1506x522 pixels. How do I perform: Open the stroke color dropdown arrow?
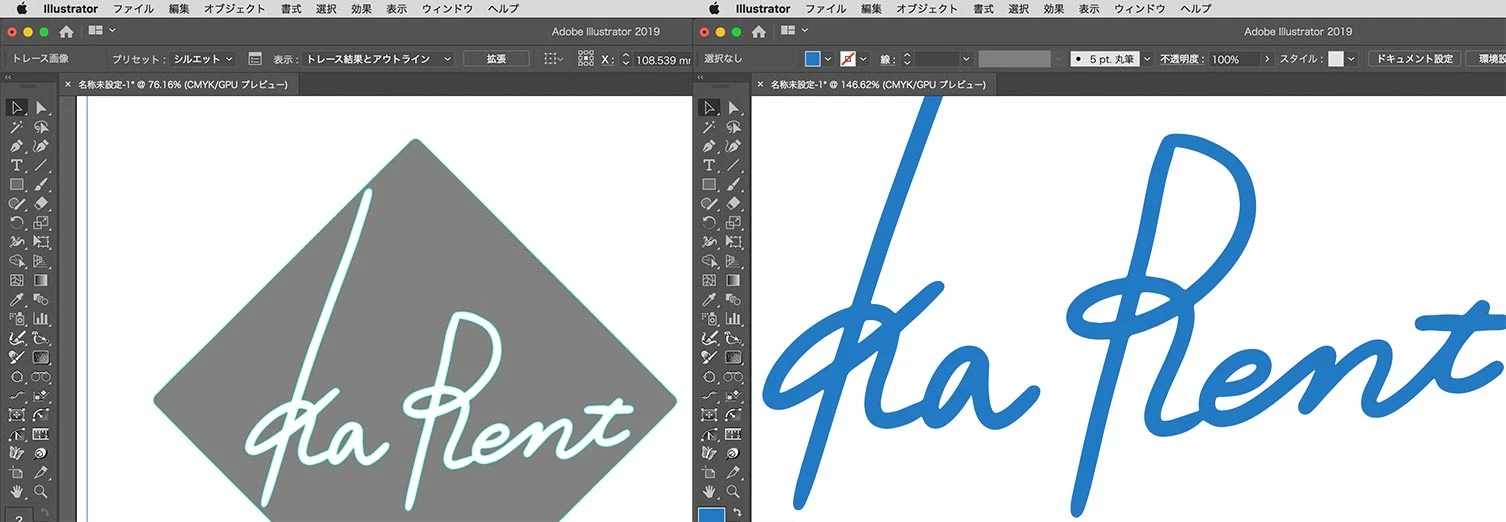[863, 59]
